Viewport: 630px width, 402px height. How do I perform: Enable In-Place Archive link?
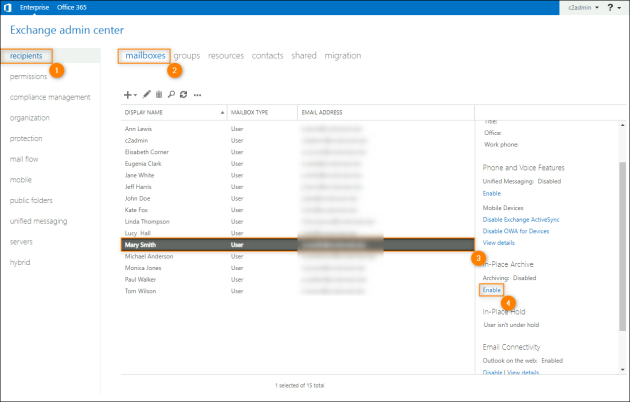coord(492,290)
